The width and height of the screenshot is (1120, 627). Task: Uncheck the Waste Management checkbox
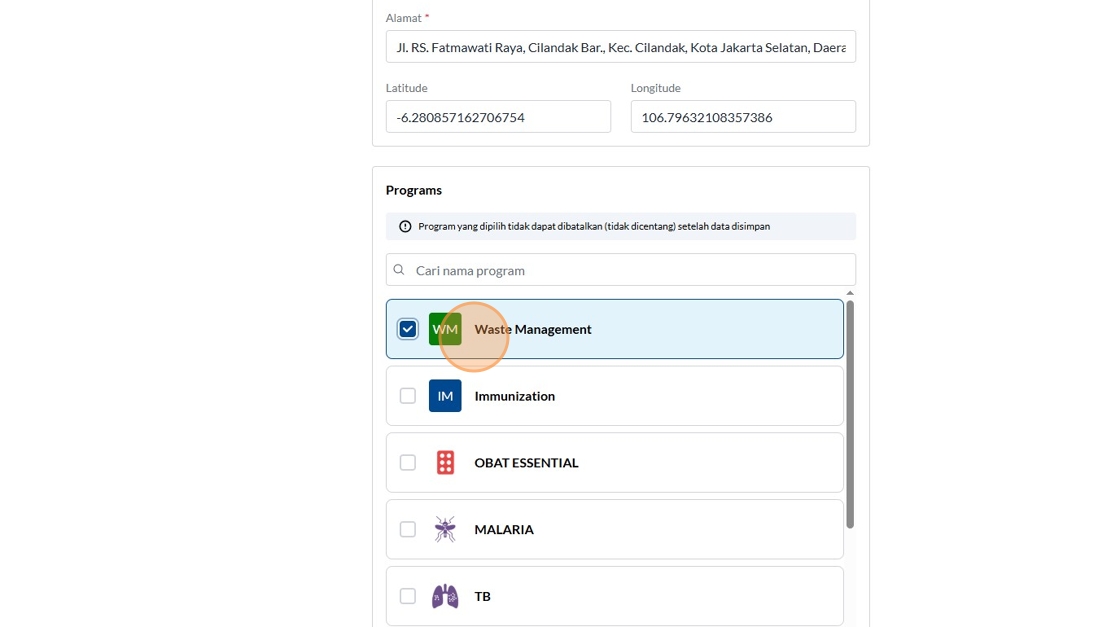point(408,329)
